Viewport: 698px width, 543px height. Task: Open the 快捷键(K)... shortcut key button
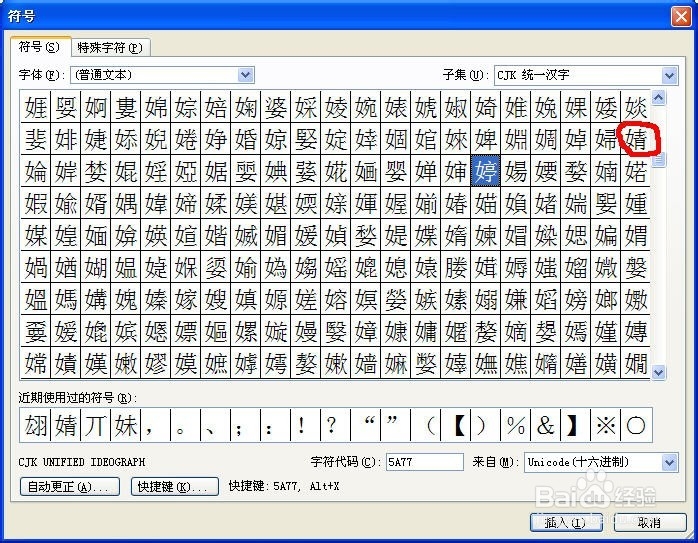174,486
